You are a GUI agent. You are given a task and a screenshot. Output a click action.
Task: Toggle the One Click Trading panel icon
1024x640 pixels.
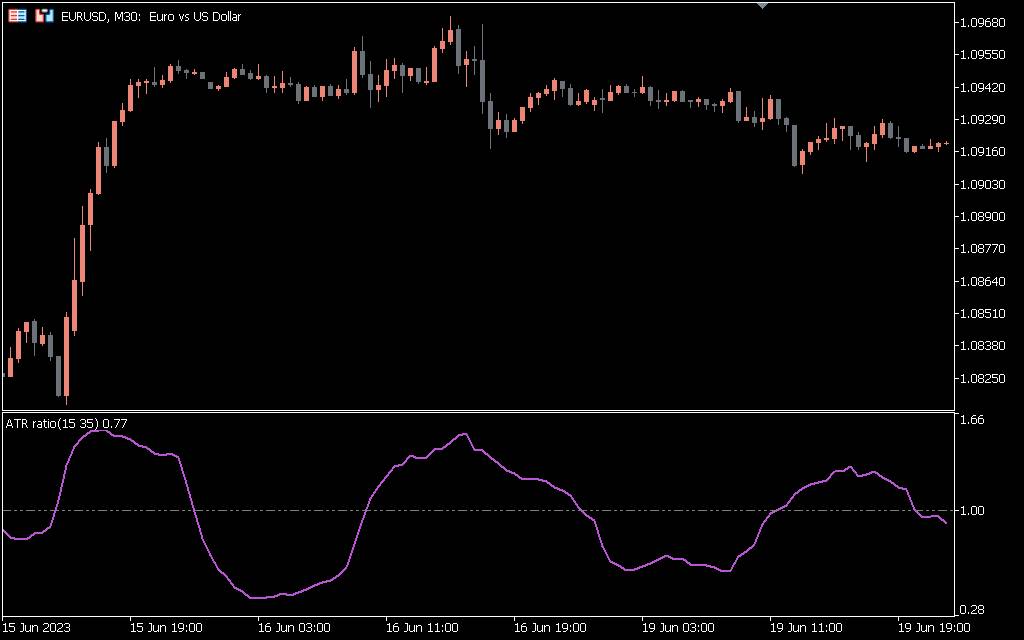[44, 16]
